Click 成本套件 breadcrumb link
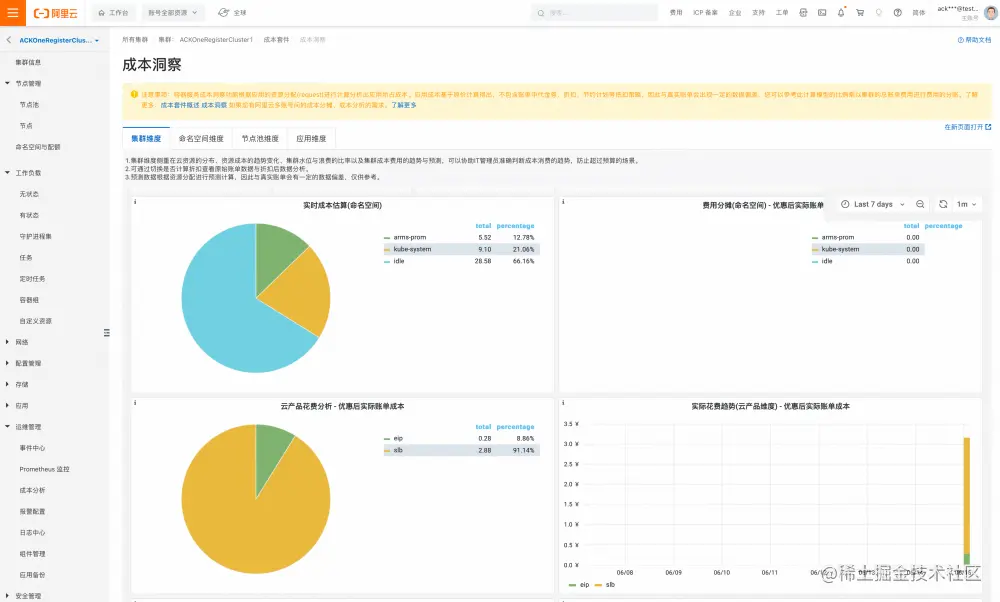The width and height of the screenshot is (1000, 602). [x=276, y=40]
